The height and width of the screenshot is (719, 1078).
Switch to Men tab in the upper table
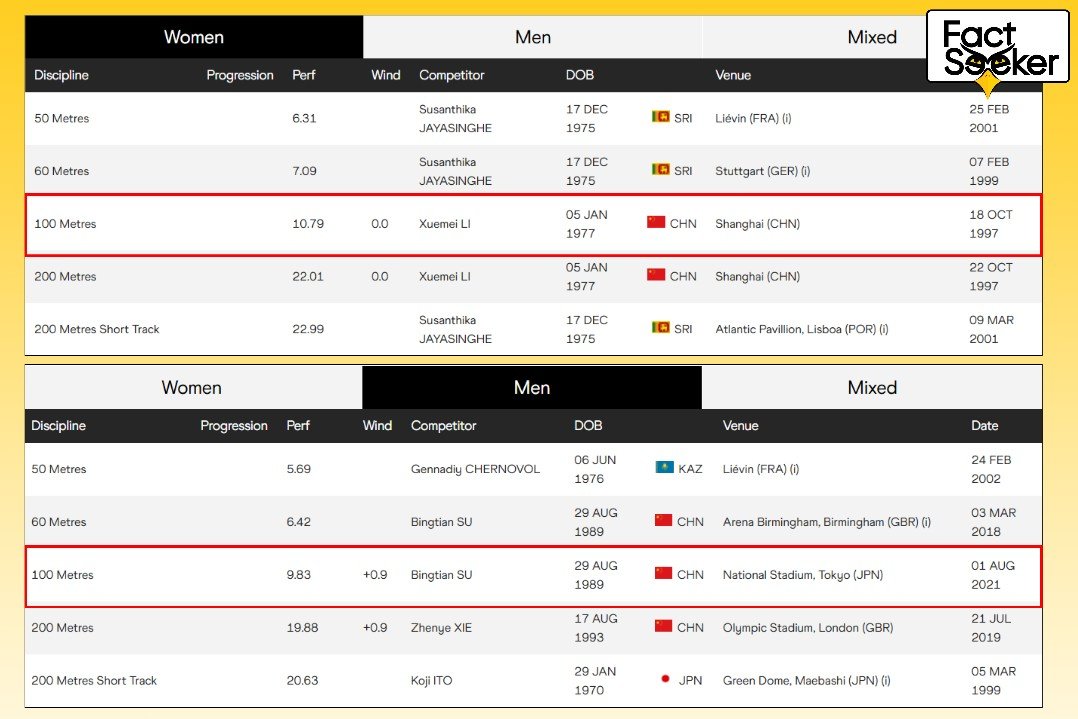(532, 37)
